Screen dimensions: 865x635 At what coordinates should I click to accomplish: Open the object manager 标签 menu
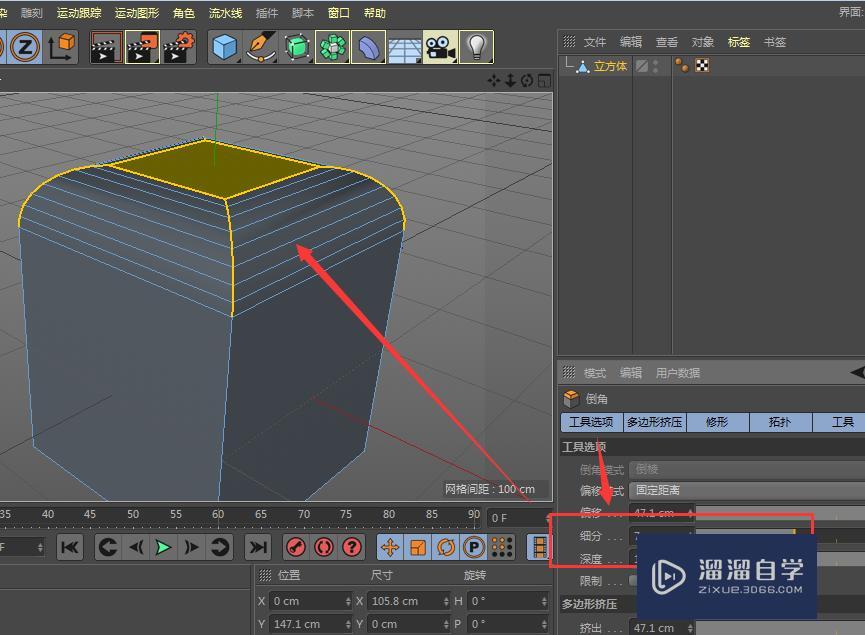739,42
